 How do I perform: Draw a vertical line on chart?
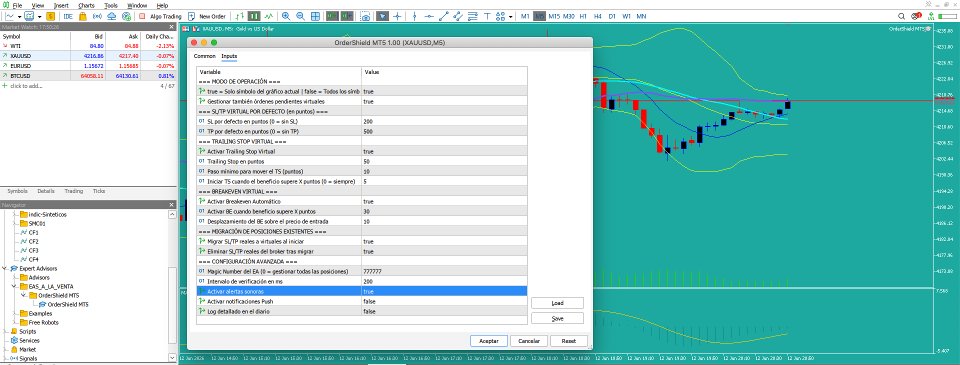point(414,16)
